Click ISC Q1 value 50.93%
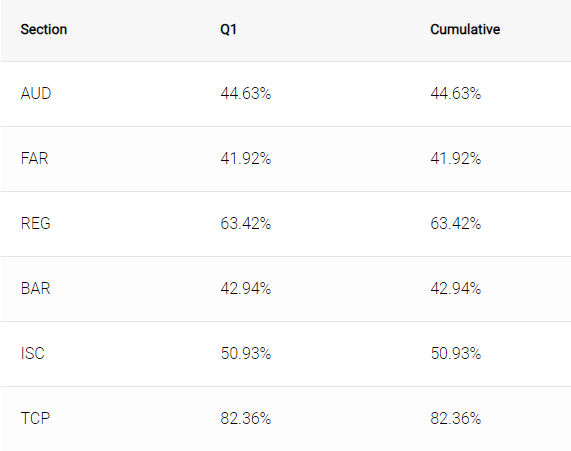Screen dimensions: 571x451 246,353
